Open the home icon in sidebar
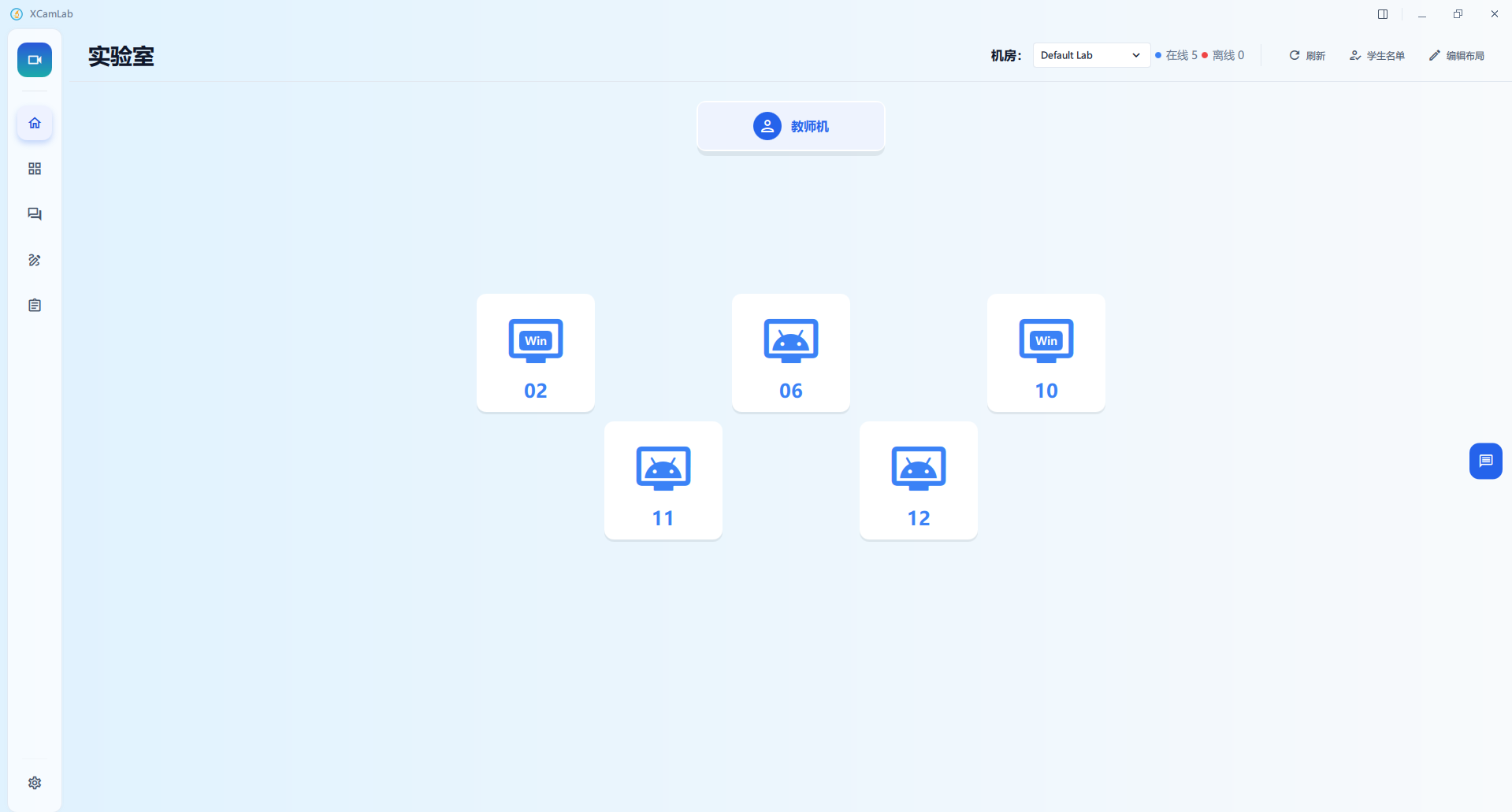The width and height of the screenshot is (1512, 812). [35, 123]
